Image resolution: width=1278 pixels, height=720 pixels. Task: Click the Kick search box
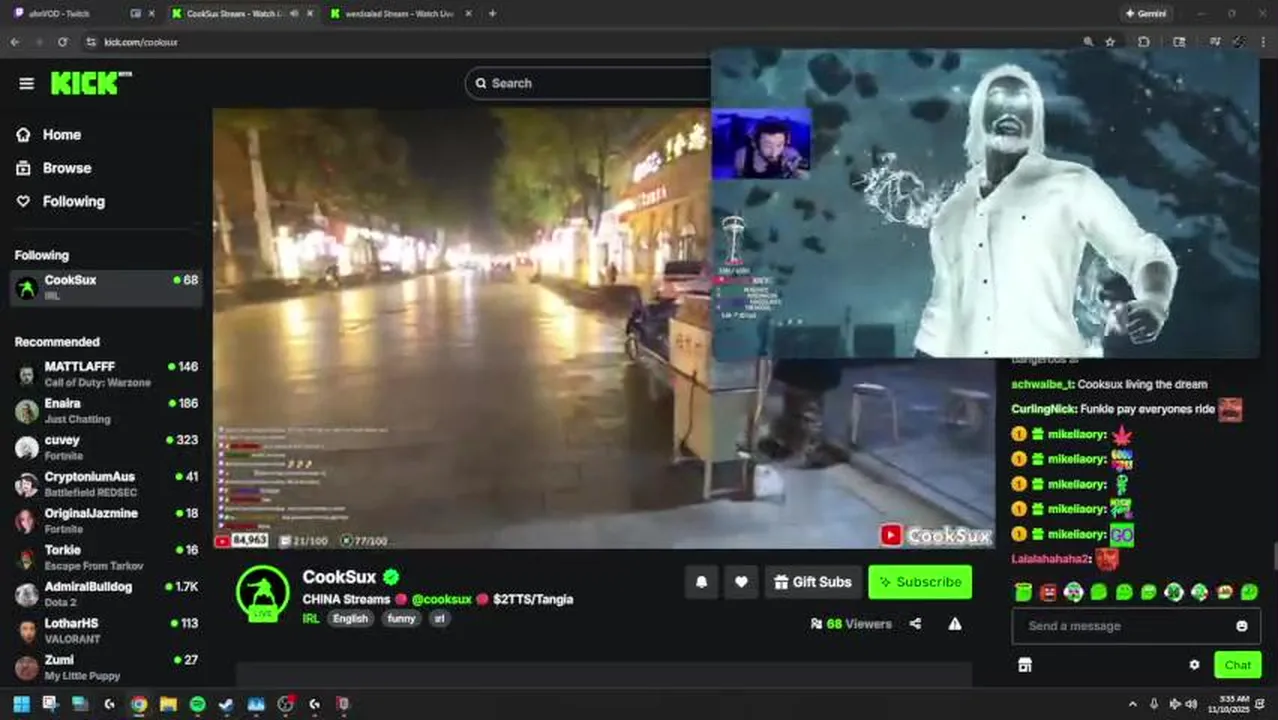(x=590, y=83)
